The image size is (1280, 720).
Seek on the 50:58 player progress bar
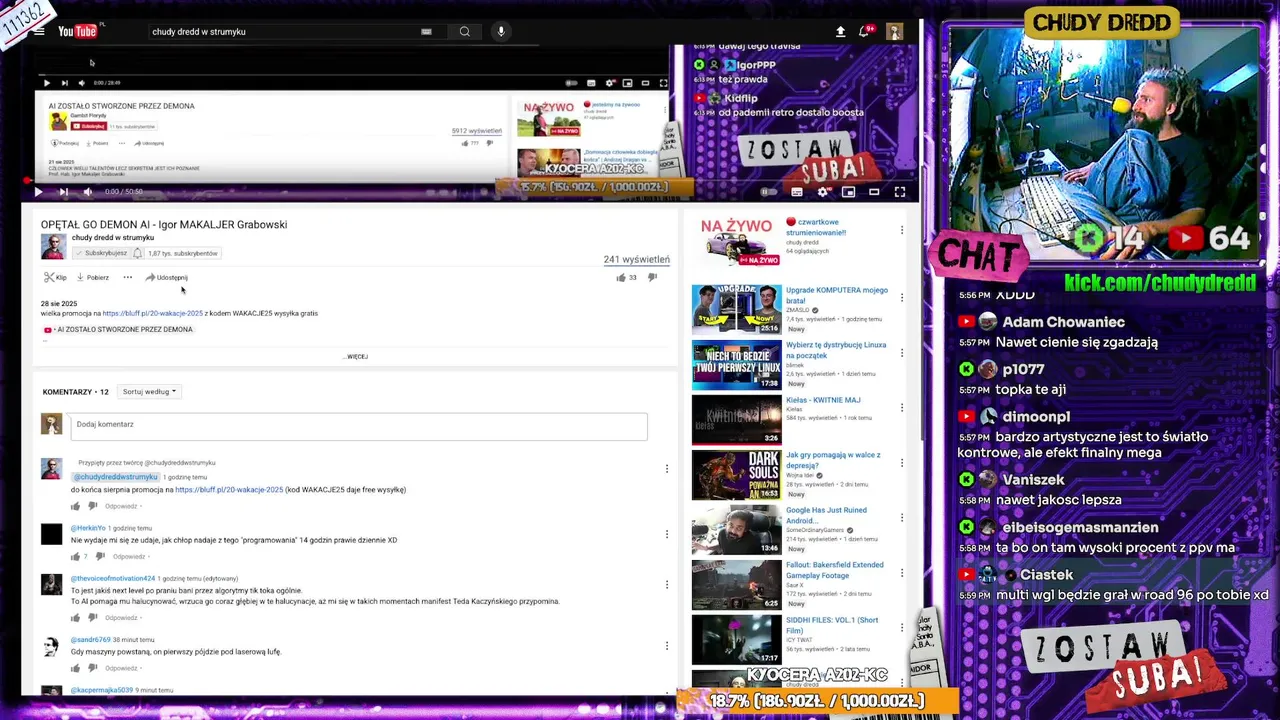coord(470,181)
